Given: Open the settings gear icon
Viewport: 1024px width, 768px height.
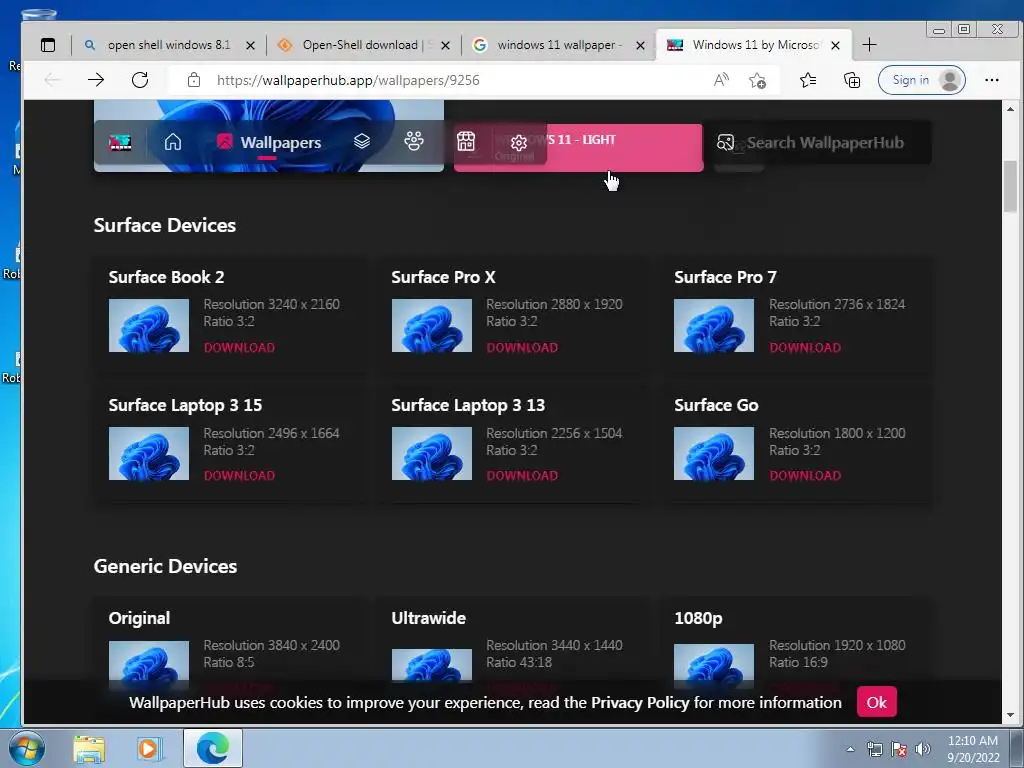Looking at the screenshot, I should [519, 142].
